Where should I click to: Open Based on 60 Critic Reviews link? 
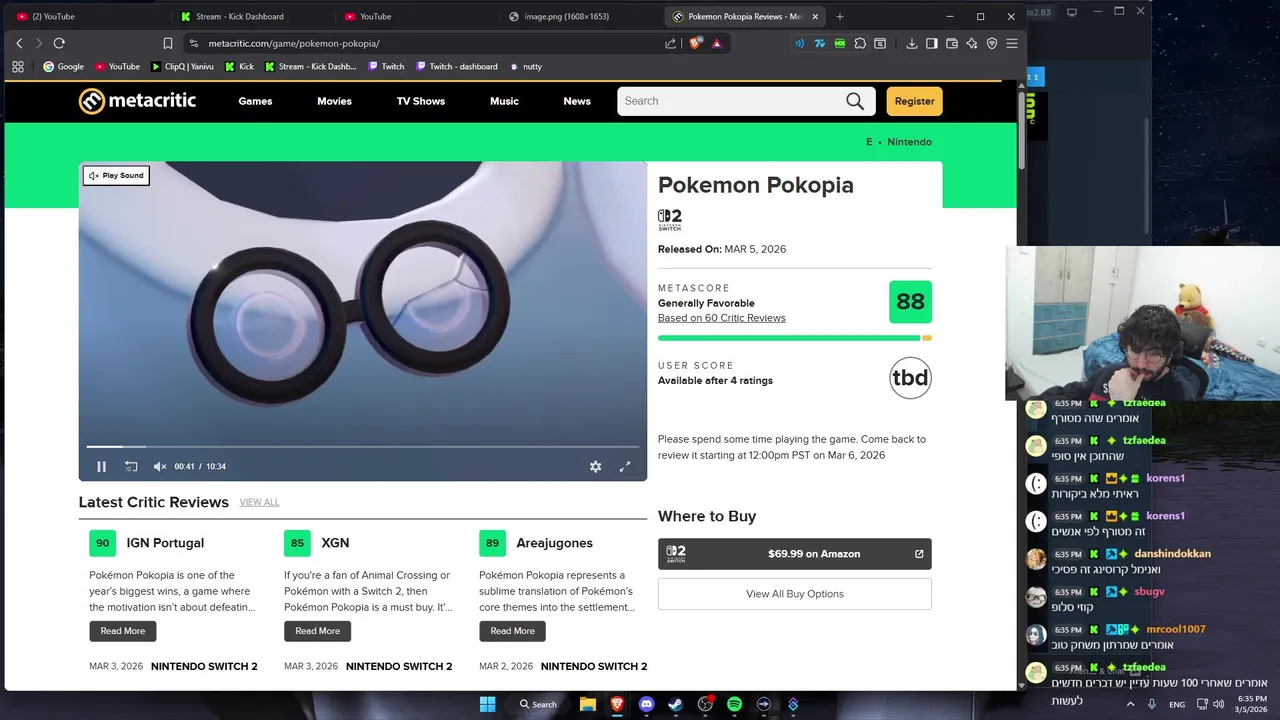pyautogui.click(x=722, y=318)
